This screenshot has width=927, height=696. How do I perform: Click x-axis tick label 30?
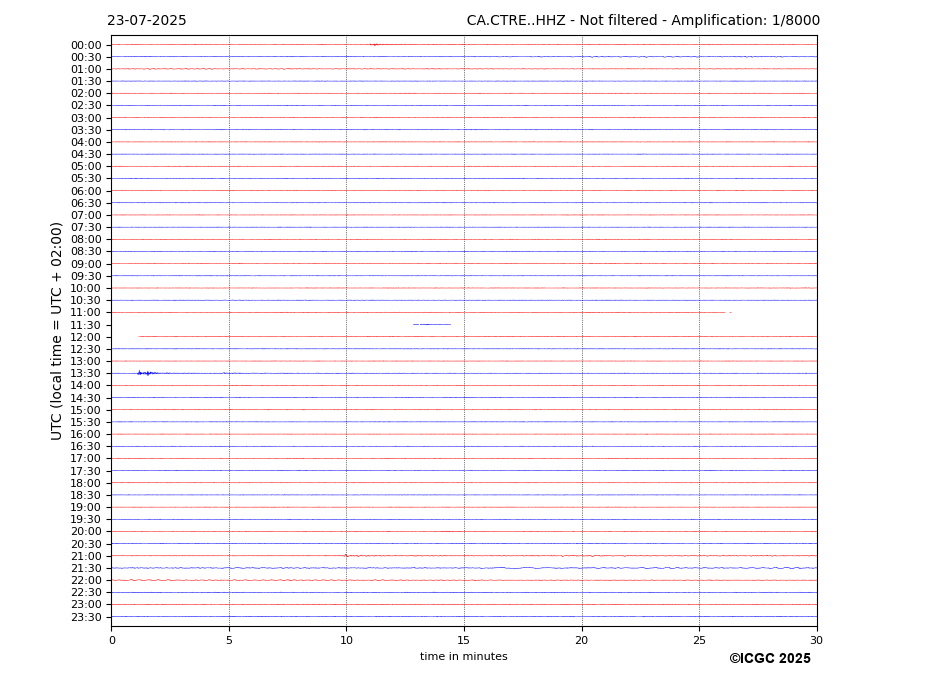(816, 640)
